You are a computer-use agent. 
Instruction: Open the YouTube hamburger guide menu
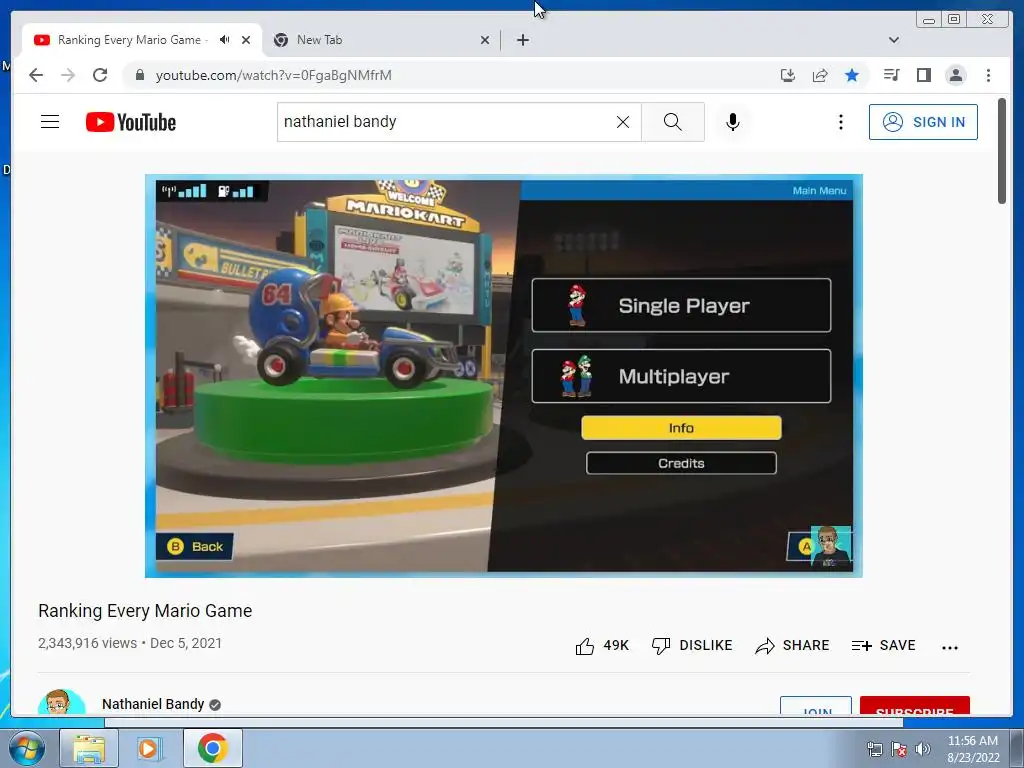coord(50,122)
